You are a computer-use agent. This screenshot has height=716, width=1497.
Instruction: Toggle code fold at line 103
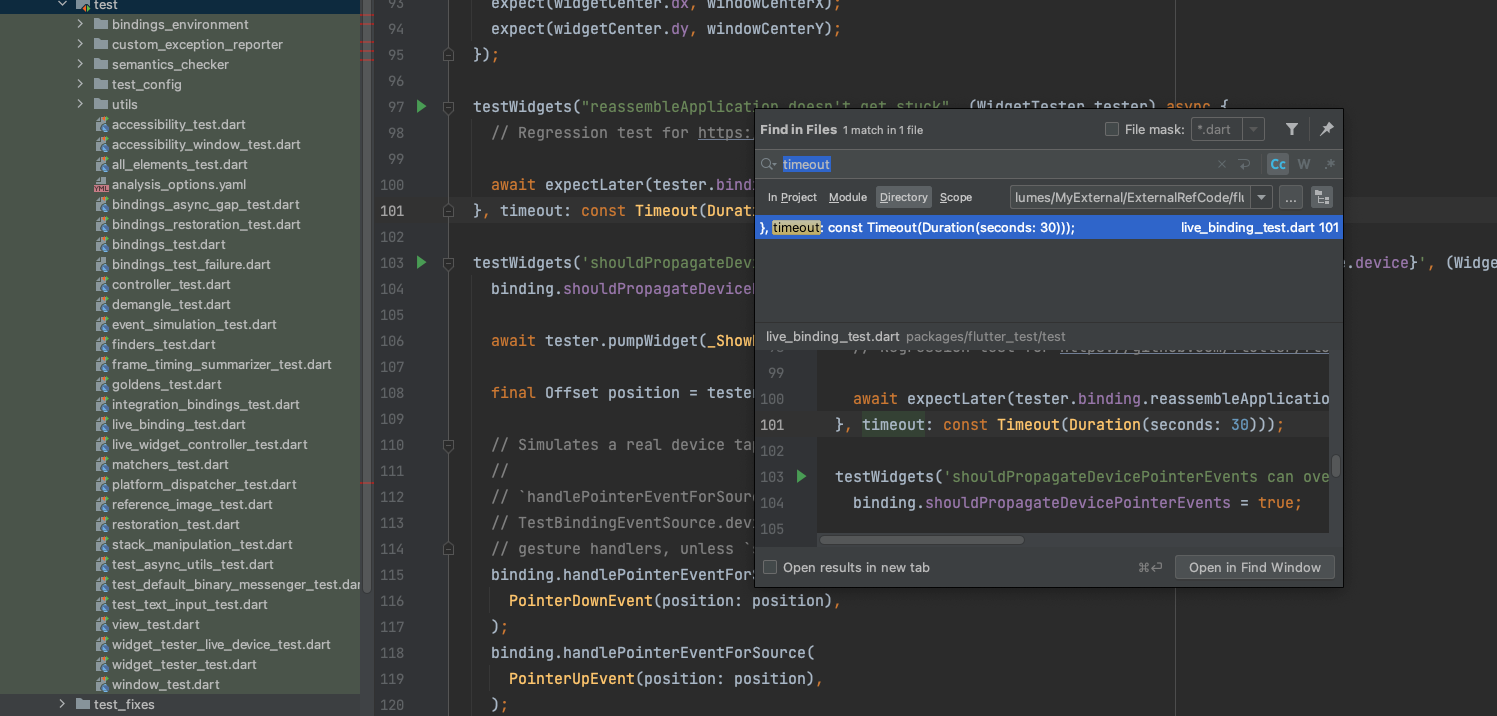pos(448,262)
